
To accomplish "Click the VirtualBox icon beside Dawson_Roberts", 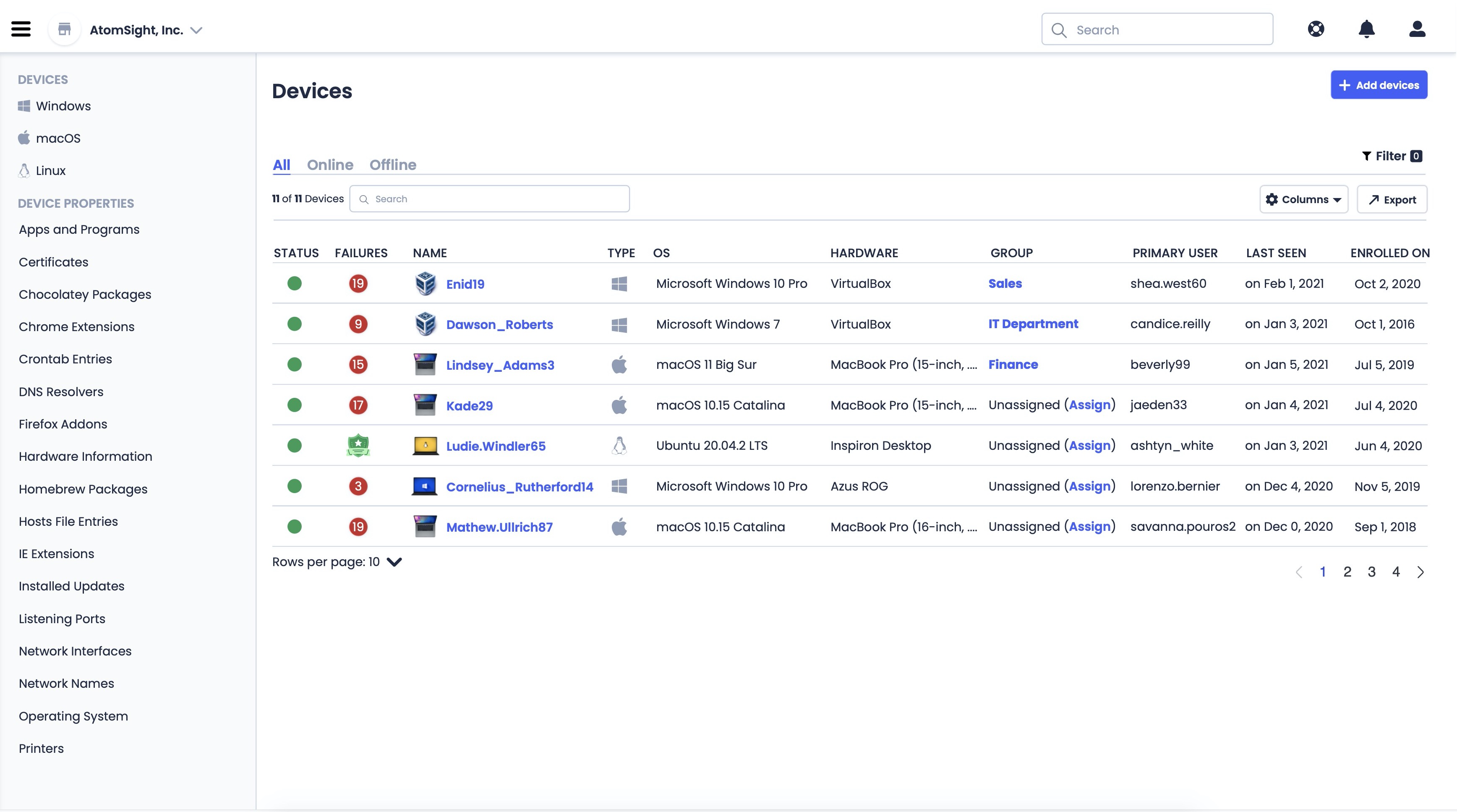I will (x=426, y=324).
